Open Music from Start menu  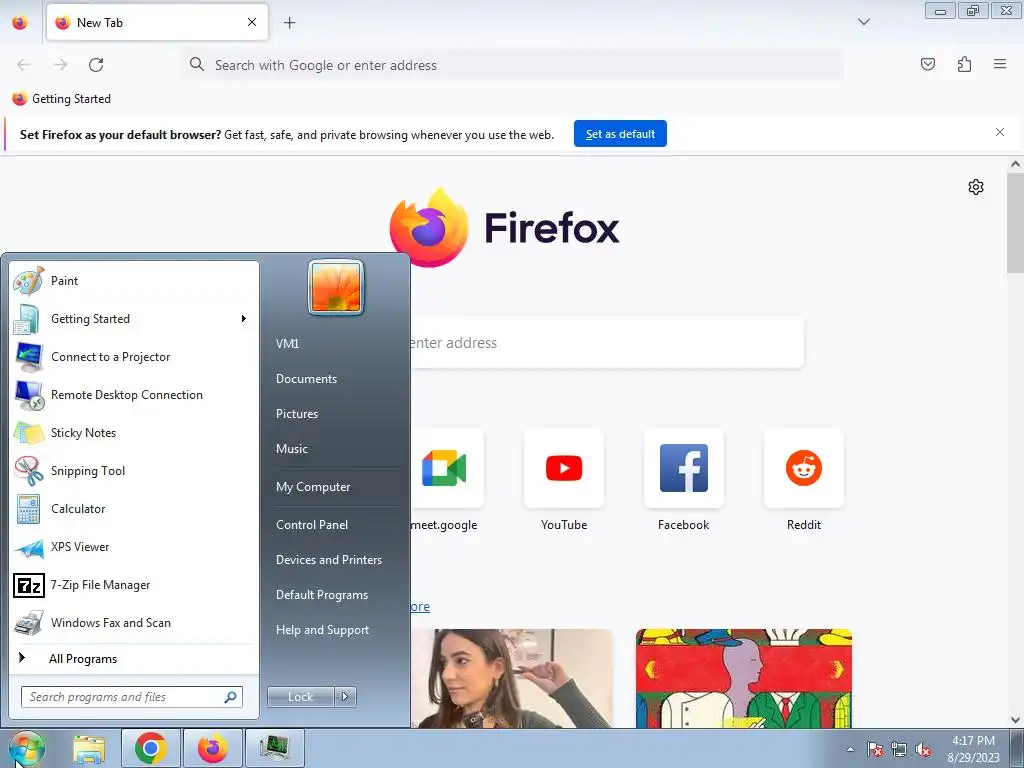[x=291, y=449]
